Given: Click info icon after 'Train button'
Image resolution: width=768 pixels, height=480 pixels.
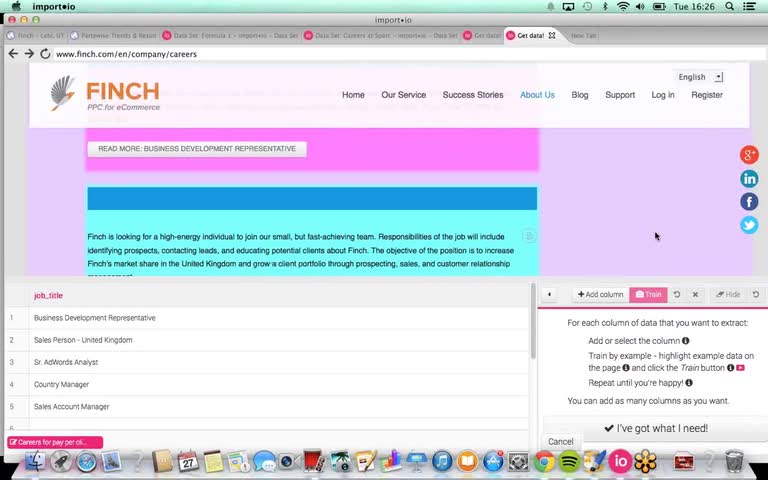Looking at the screenshot, I should click(730, 367).
